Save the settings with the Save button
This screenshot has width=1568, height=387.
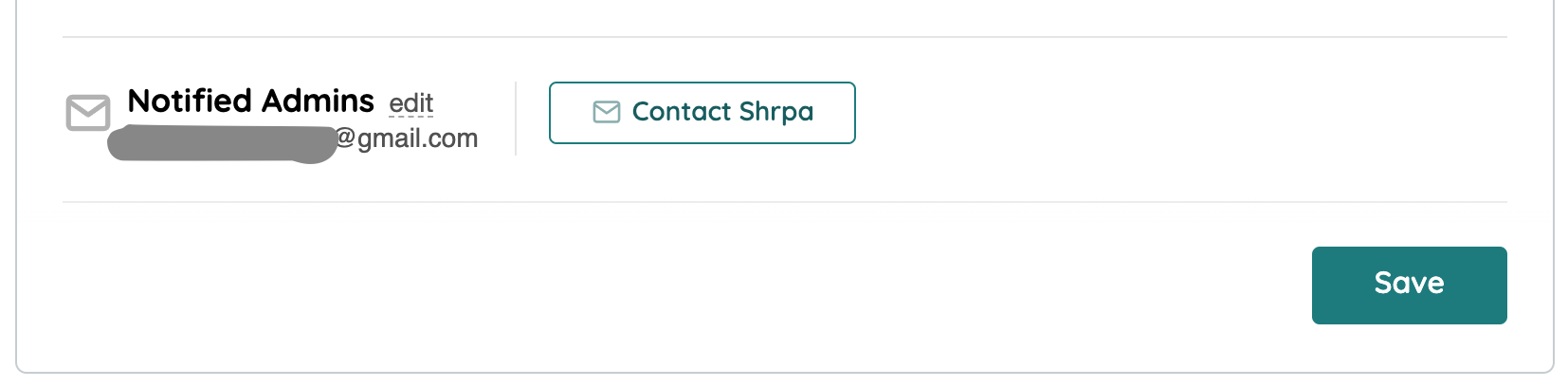[x=1409, y=285]
